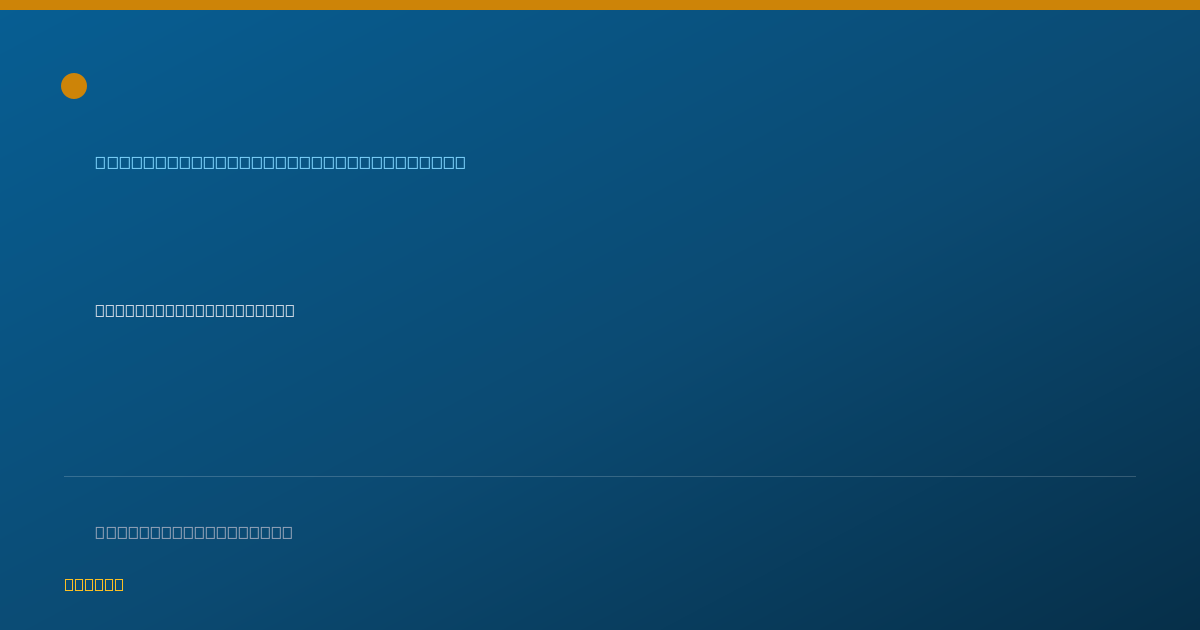Click middle of the white subtitle line
Screen dimensions: 1200x630
tap(195, 310)
